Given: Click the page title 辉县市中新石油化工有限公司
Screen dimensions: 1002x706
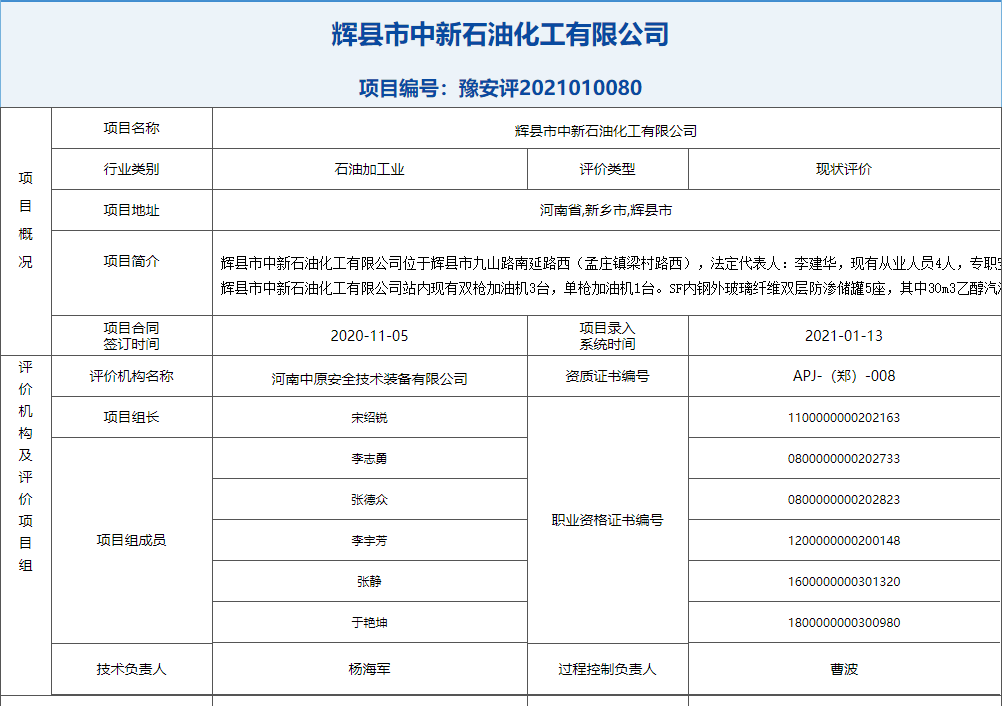Looking at the screenshot, I should [500, 35].
